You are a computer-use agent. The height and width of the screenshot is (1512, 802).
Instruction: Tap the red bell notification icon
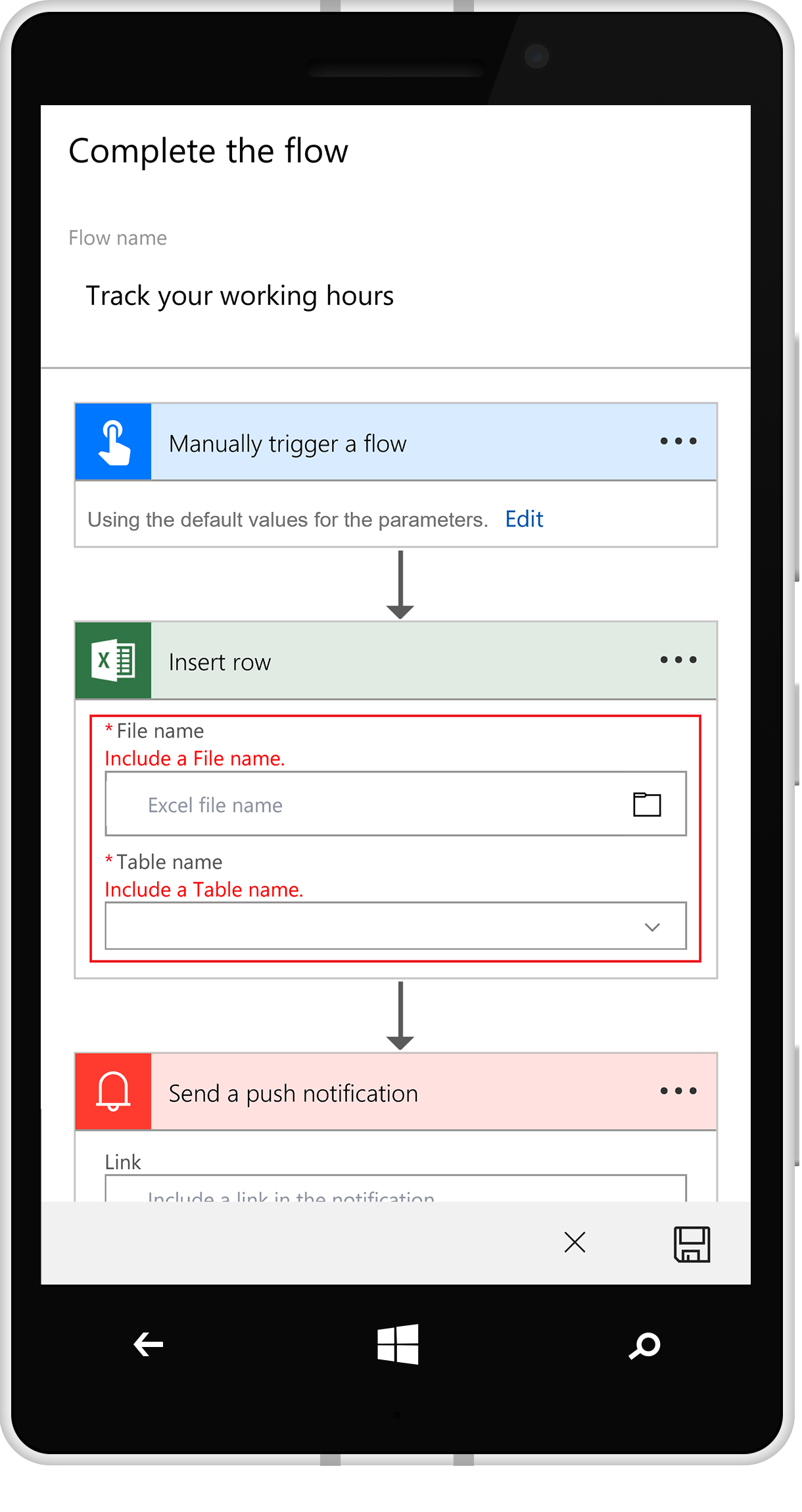114,1091
